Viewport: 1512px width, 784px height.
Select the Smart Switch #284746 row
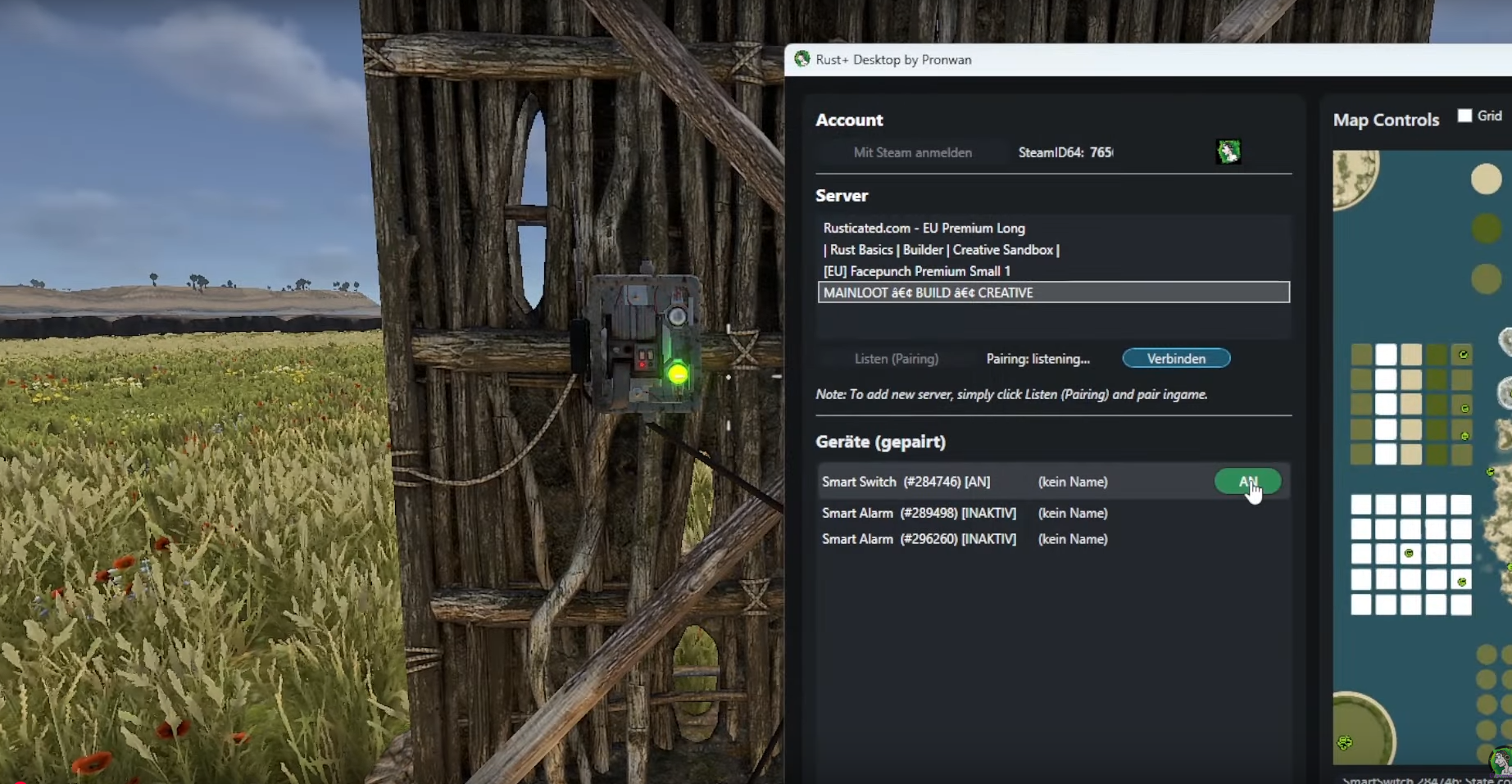(x=1052, y=482)
